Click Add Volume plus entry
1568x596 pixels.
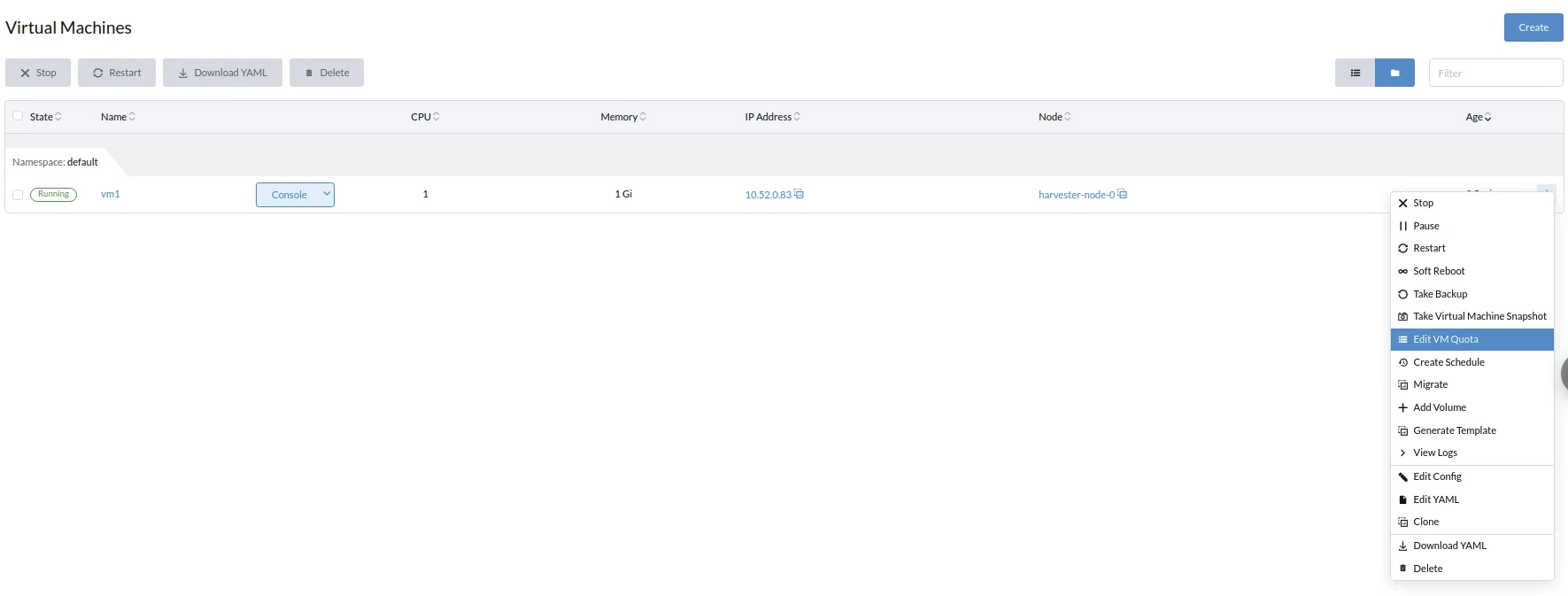point(1439,407)
